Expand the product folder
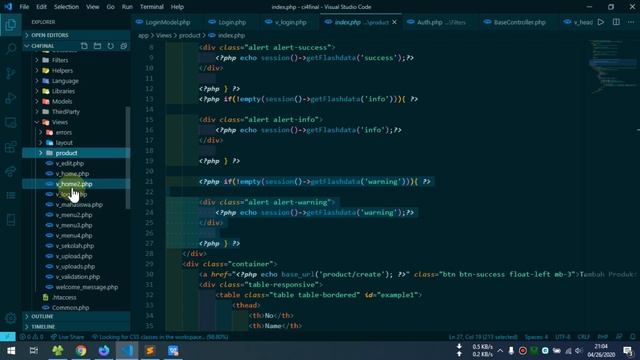Screen dimensions: 640x360 [x=76, y=153]
